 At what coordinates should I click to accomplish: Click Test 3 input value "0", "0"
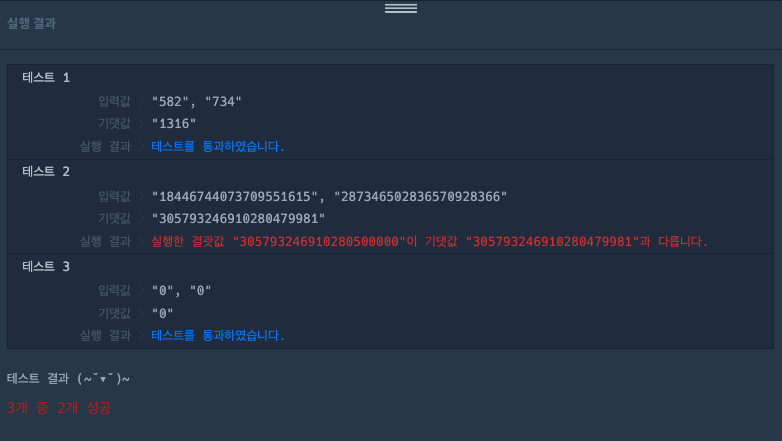coord(182,290)
